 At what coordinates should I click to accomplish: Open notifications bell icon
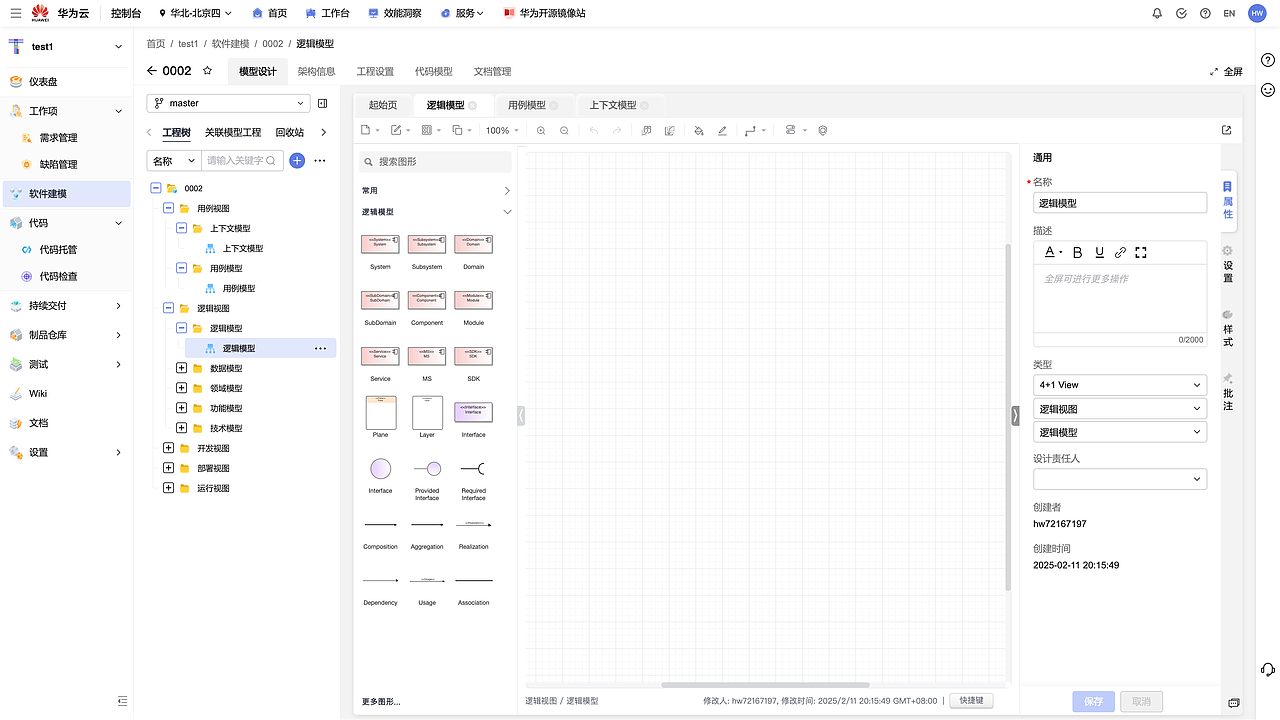tap(1157, 13)
